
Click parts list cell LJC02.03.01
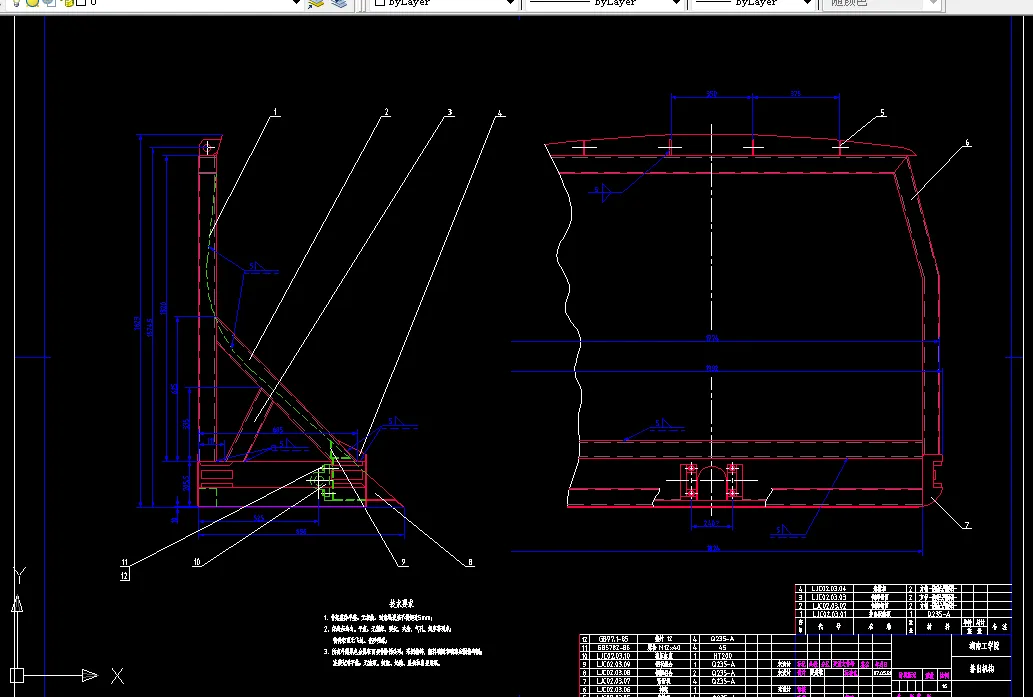[829, 614]
